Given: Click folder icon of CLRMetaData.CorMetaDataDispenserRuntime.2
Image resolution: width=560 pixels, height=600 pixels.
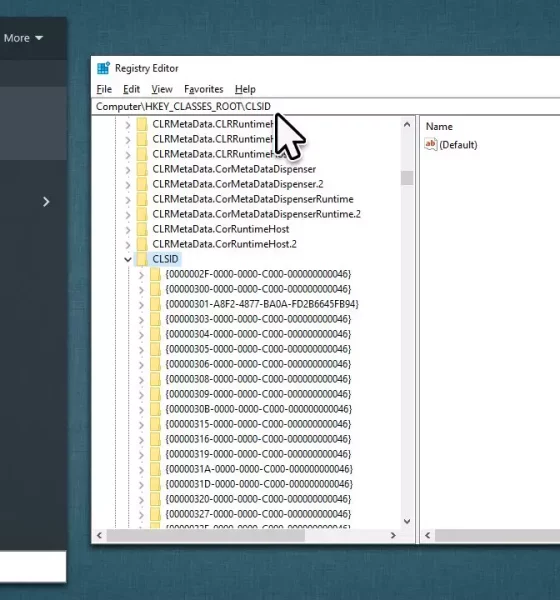Looking at the screenshot, I should point(142,214).
